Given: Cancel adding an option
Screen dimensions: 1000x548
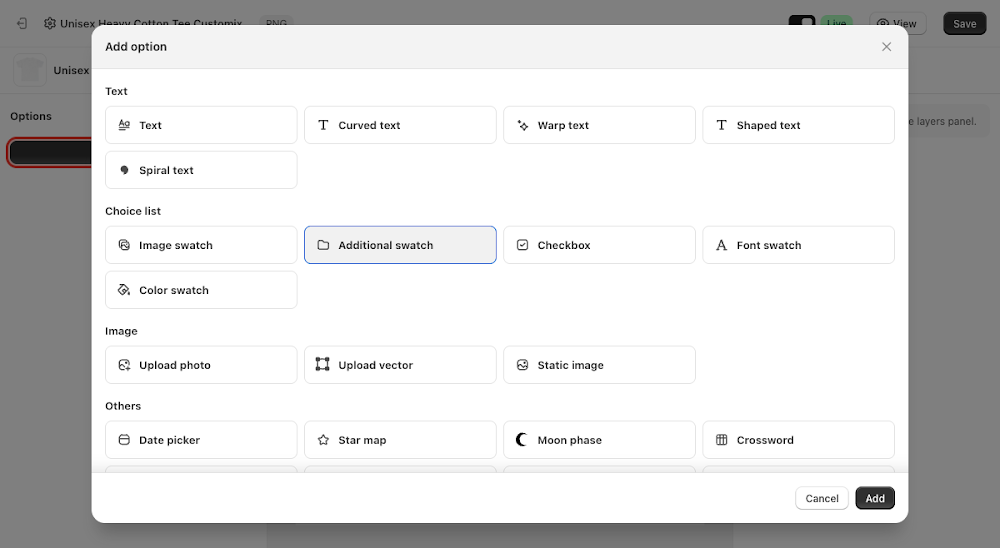Looking at the screenshot, I should (x=821, y=498).
